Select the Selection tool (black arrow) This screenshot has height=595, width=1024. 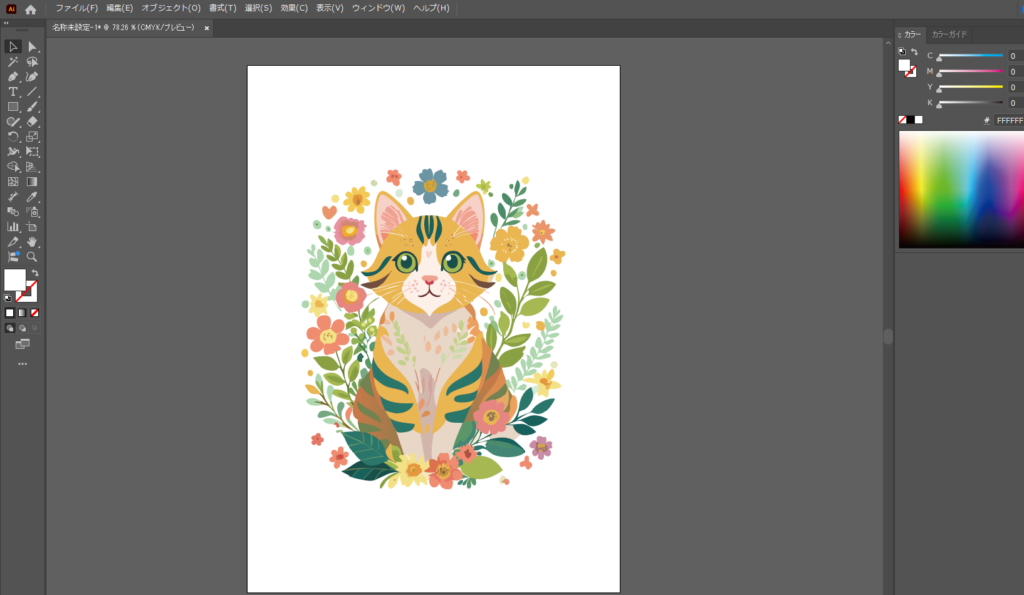coord(13,47)
